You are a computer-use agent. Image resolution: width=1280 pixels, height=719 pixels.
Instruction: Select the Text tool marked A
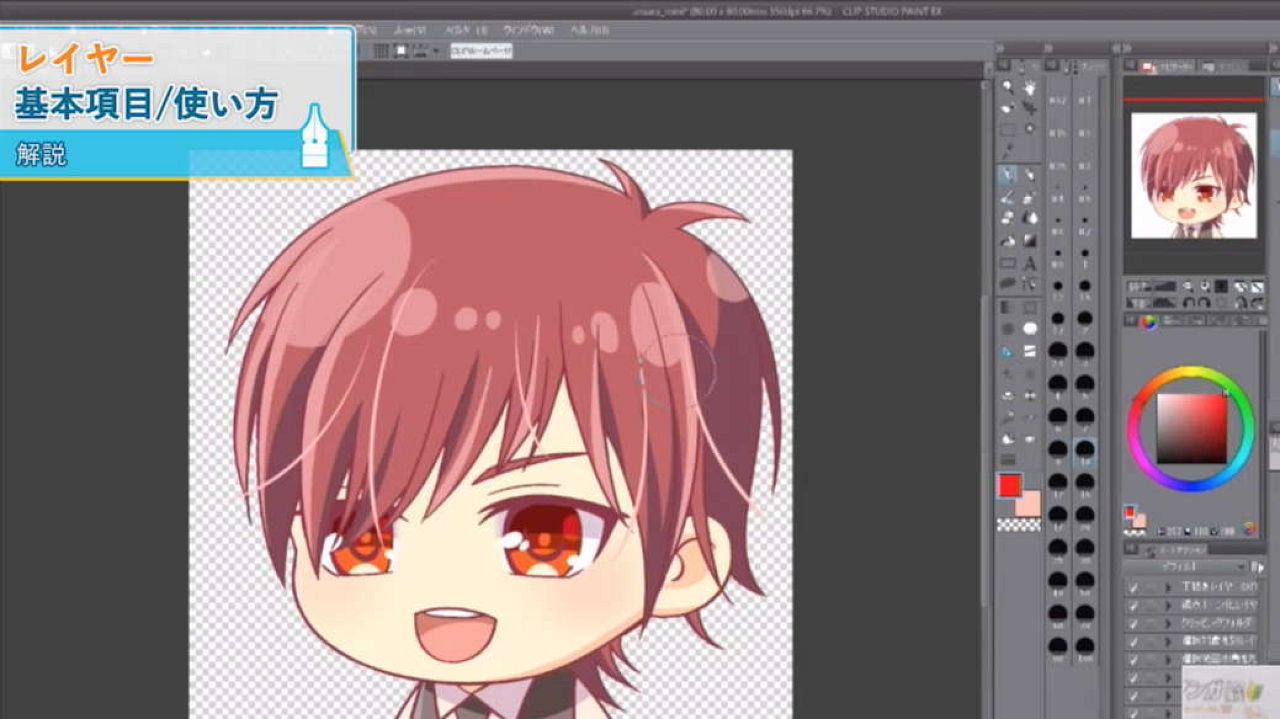(1030, 263)
